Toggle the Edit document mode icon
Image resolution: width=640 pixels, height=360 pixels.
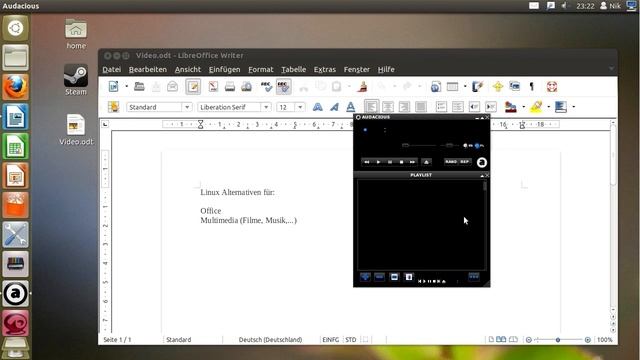click(x=193, y=87)
